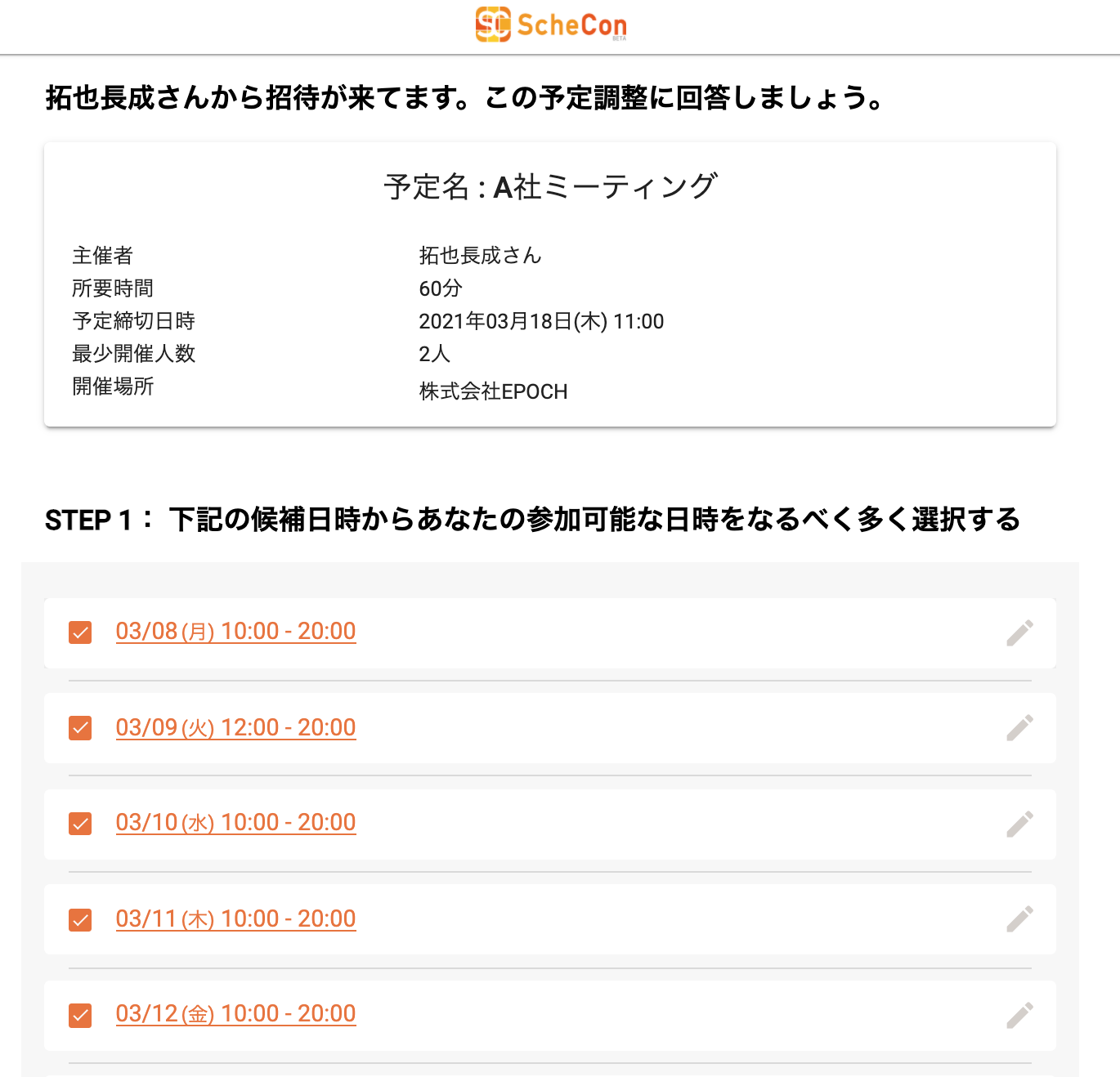Uncheck the 03/08 (月) 10:00 - 20:00 checkbox
The height and width of the screenshot is (1077, 1120).
coord(80,632)
